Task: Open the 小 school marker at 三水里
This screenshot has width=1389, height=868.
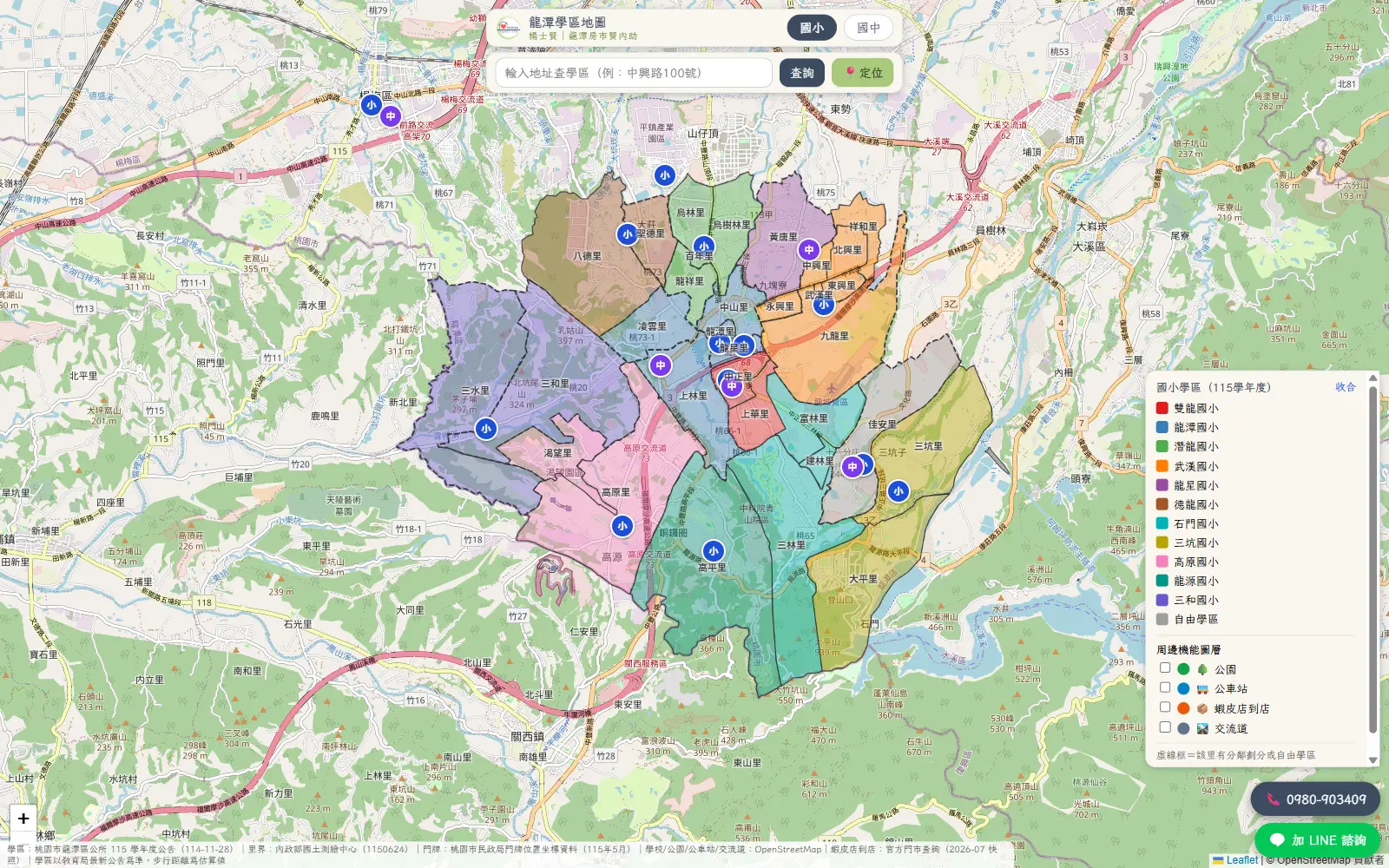Action: click(x=486, y=428)
